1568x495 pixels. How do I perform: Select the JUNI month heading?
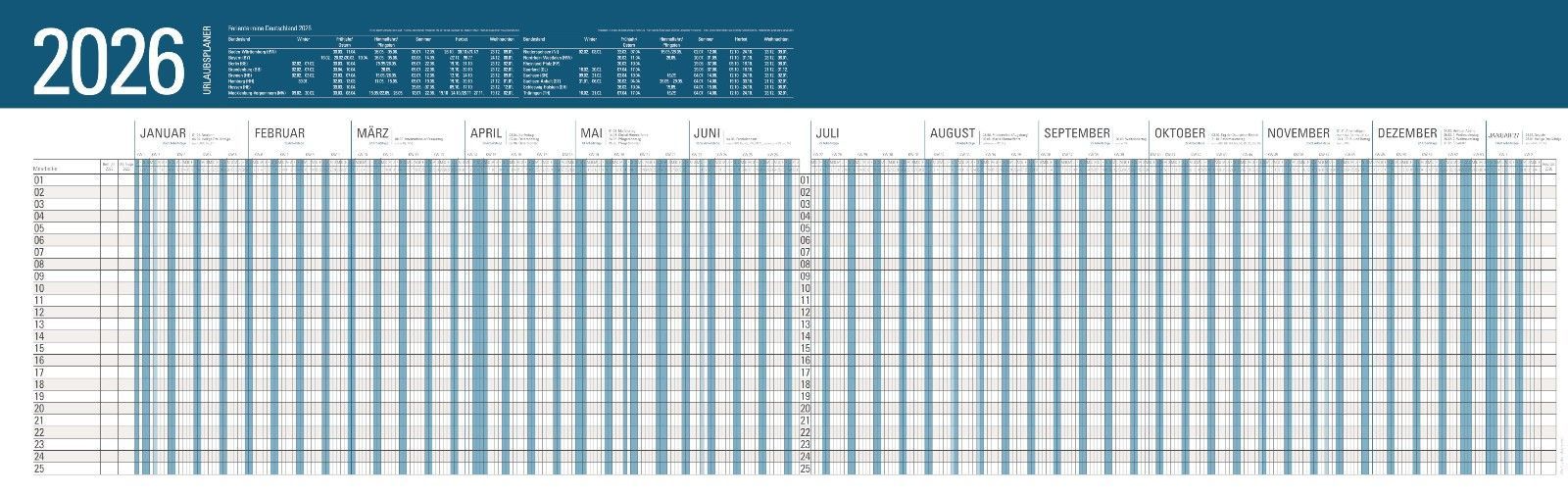pos(707,133)
